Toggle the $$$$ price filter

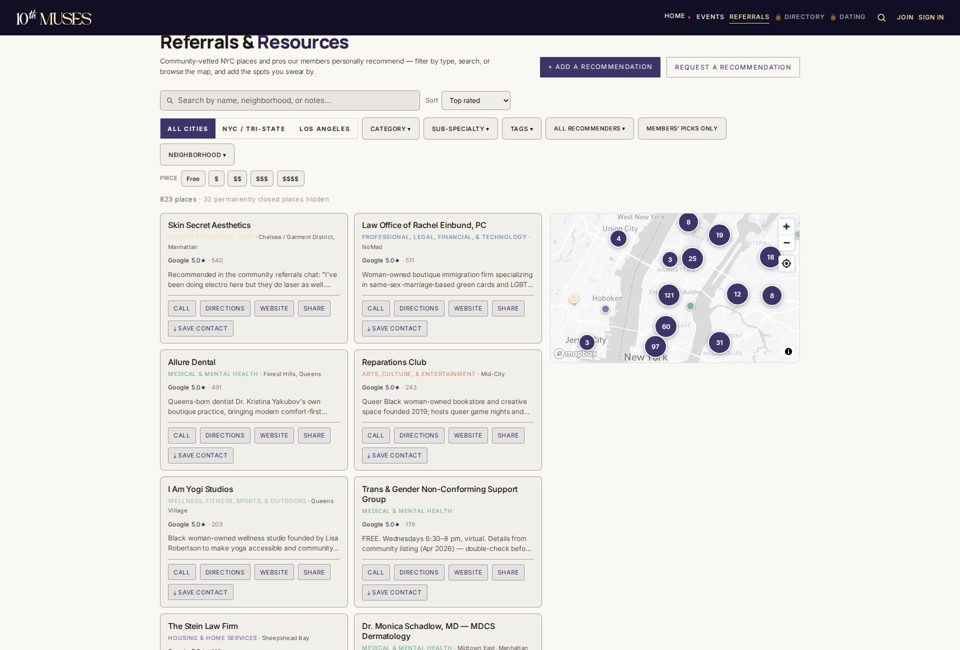[290, 179]
